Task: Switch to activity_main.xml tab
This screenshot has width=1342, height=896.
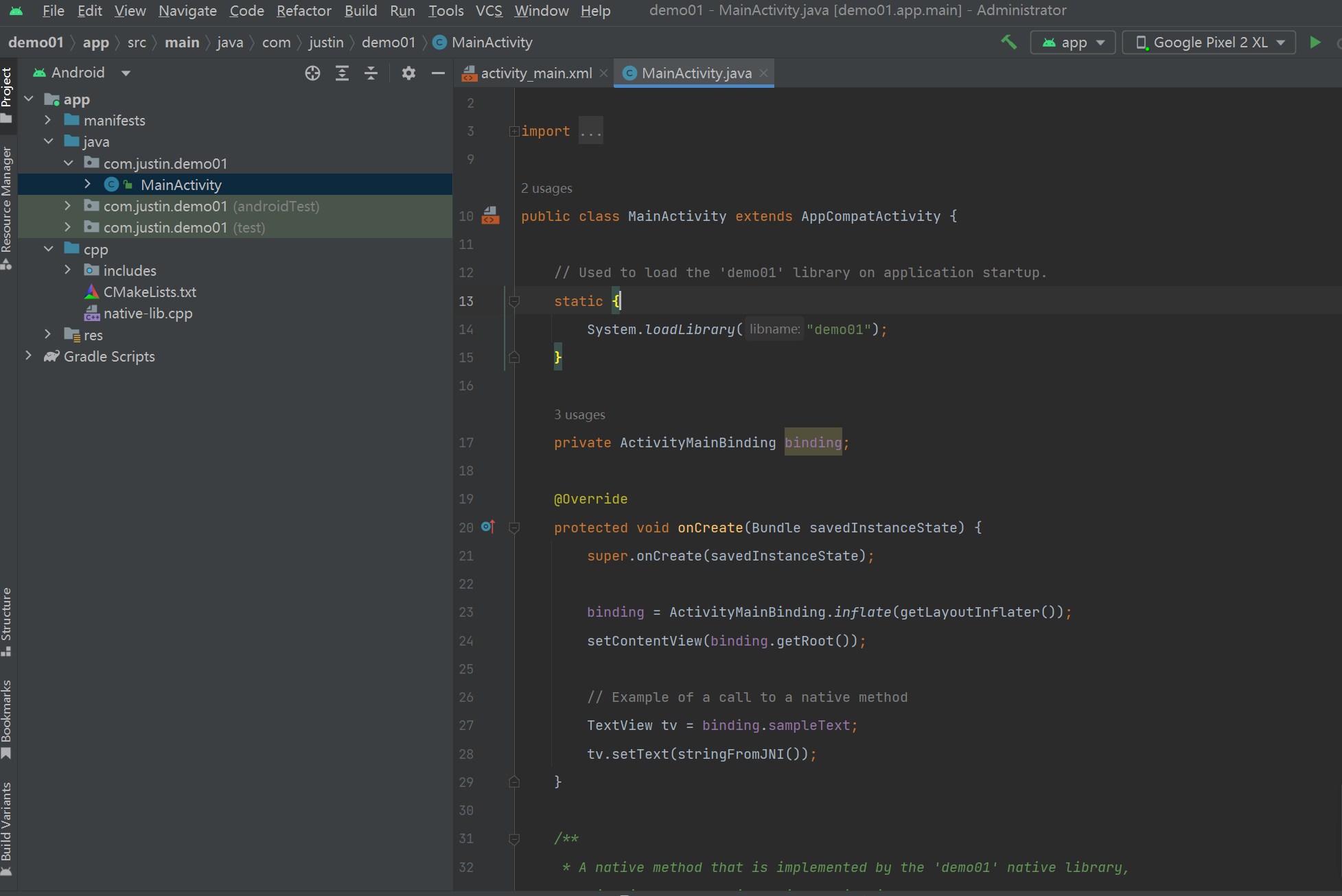Action: point(535,73)
